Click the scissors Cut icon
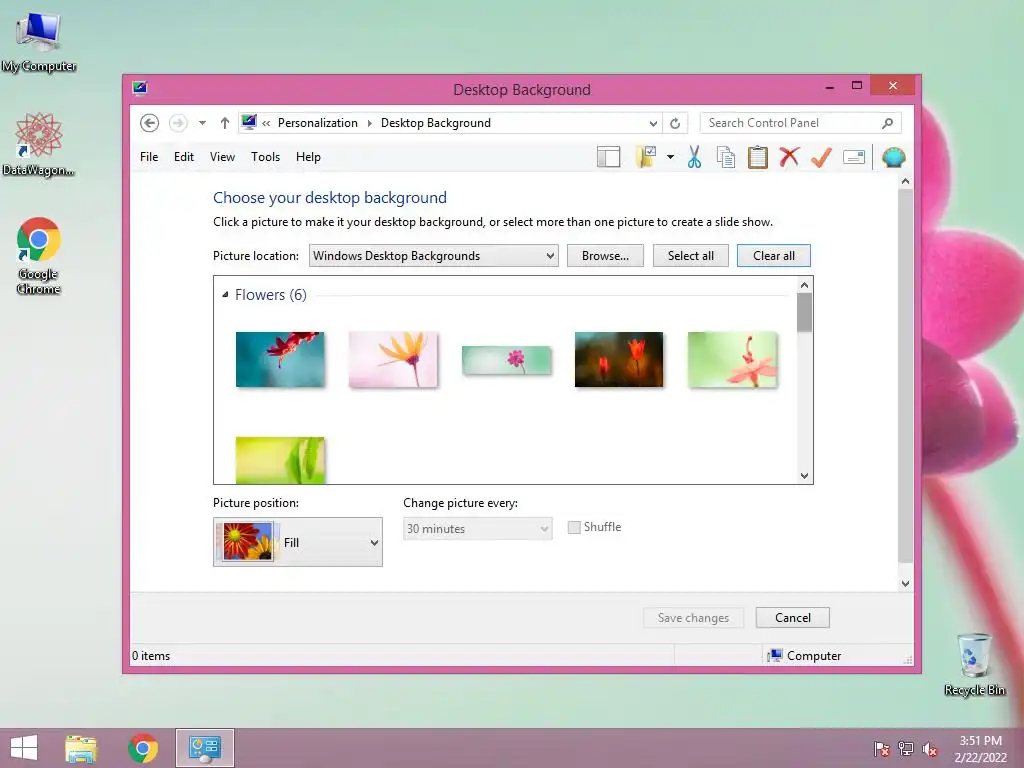The width and height of the screenshot is (1024, 768). [x=694, y=157]
